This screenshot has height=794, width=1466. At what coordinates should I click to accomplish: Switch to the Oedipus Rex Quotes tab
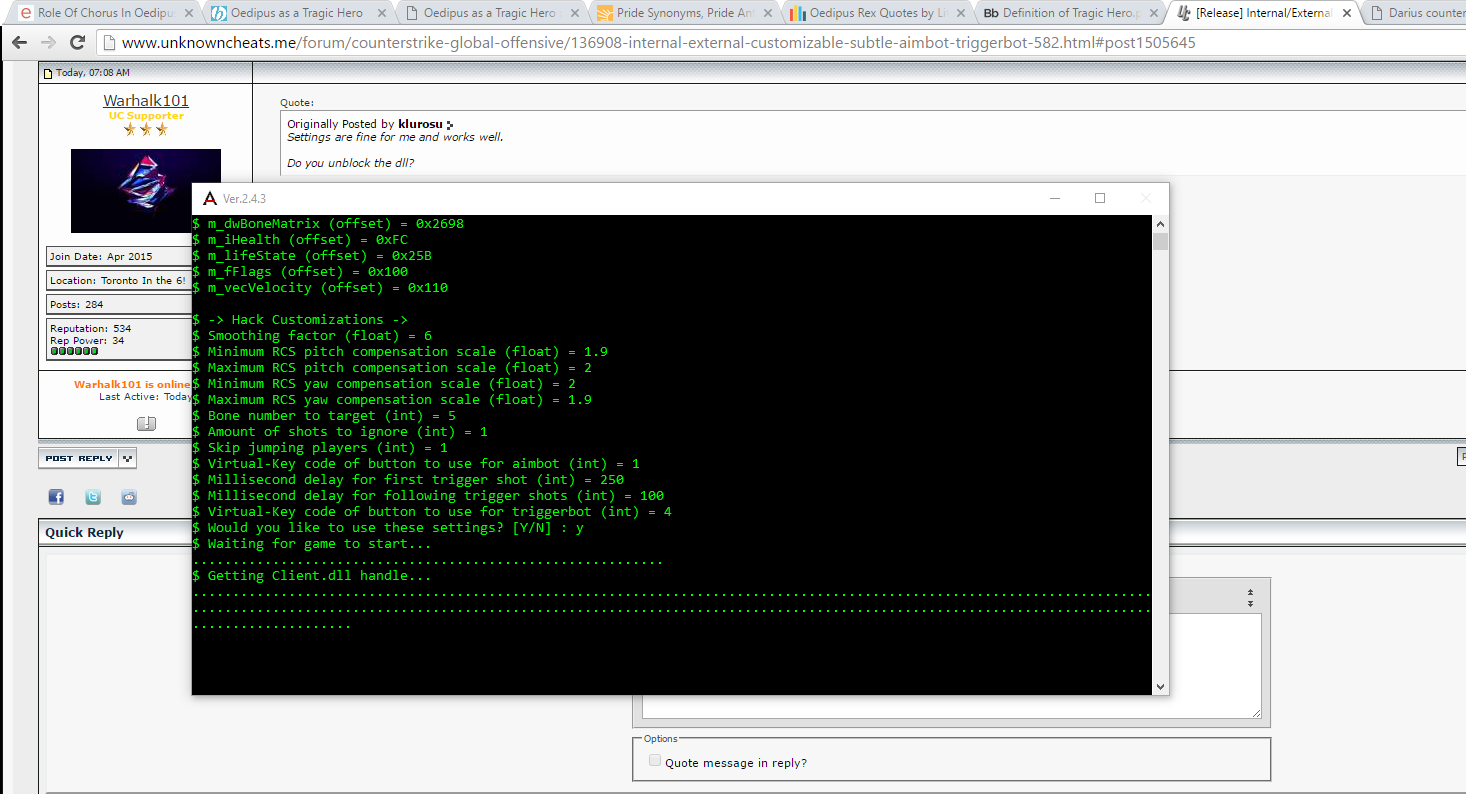tap(876, 14)
